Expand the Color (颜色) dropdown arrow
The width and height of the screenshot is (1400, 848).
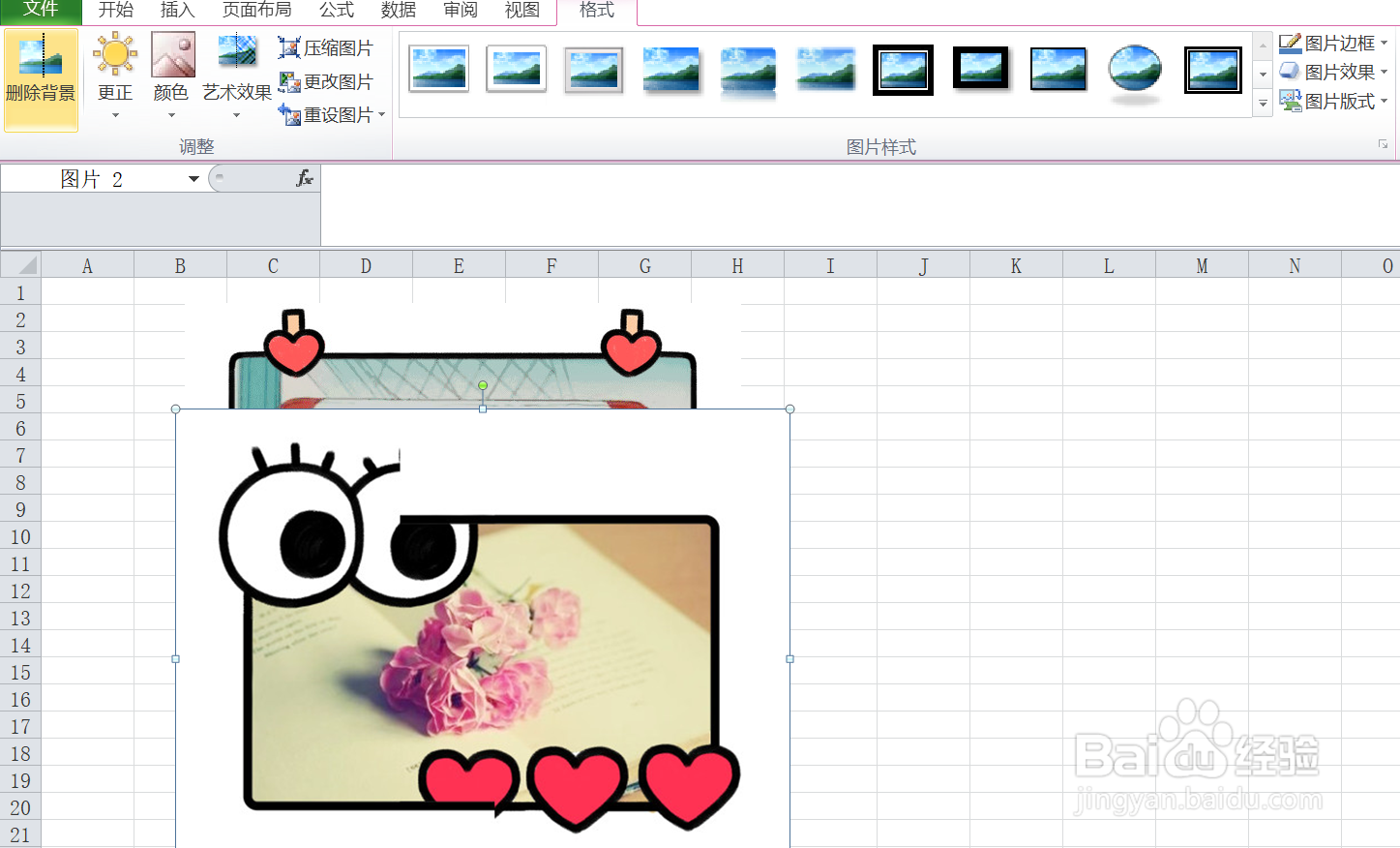coord(171,115)
